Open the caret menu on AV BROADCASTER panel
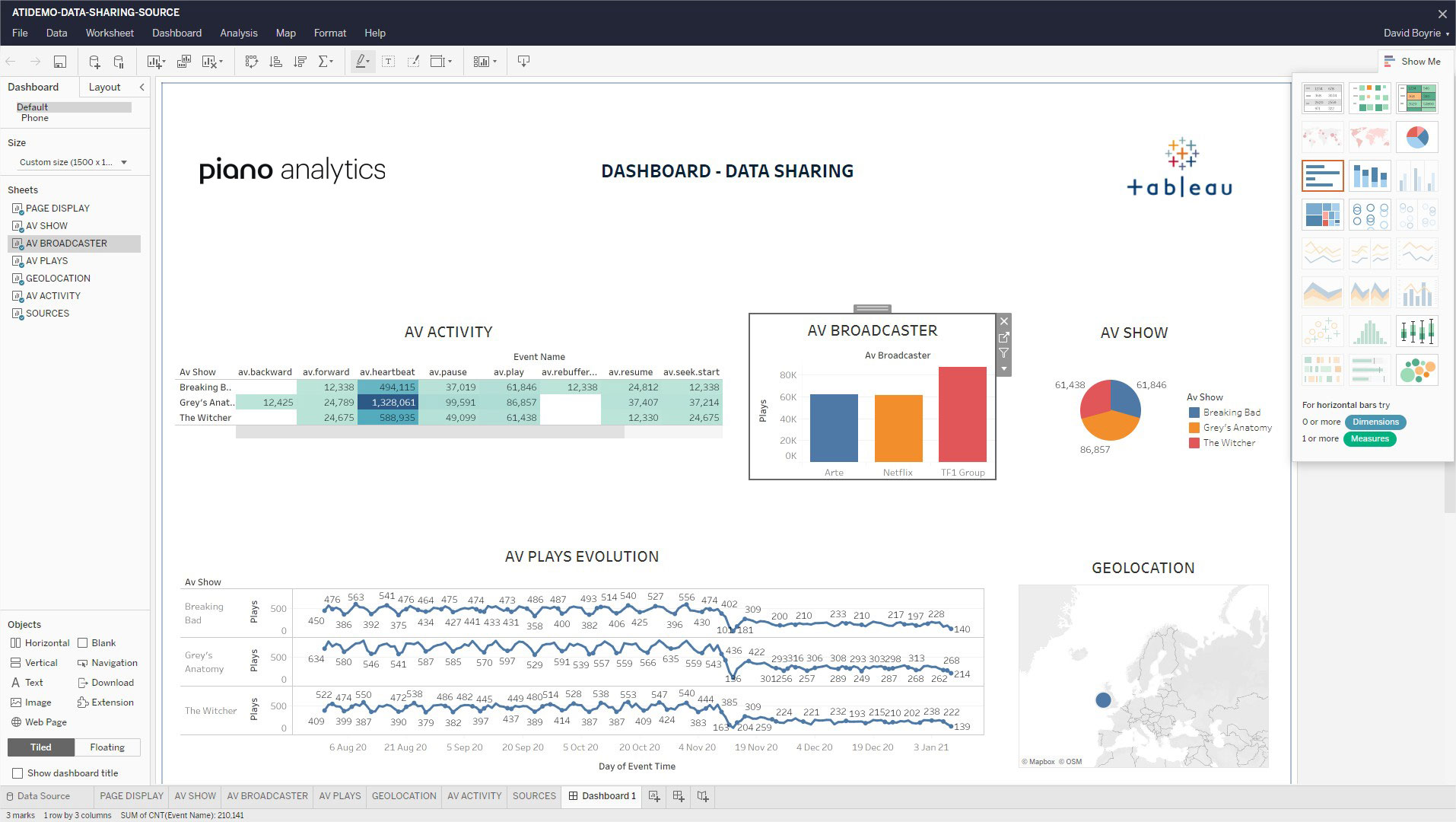 (x=1003, y=369)
